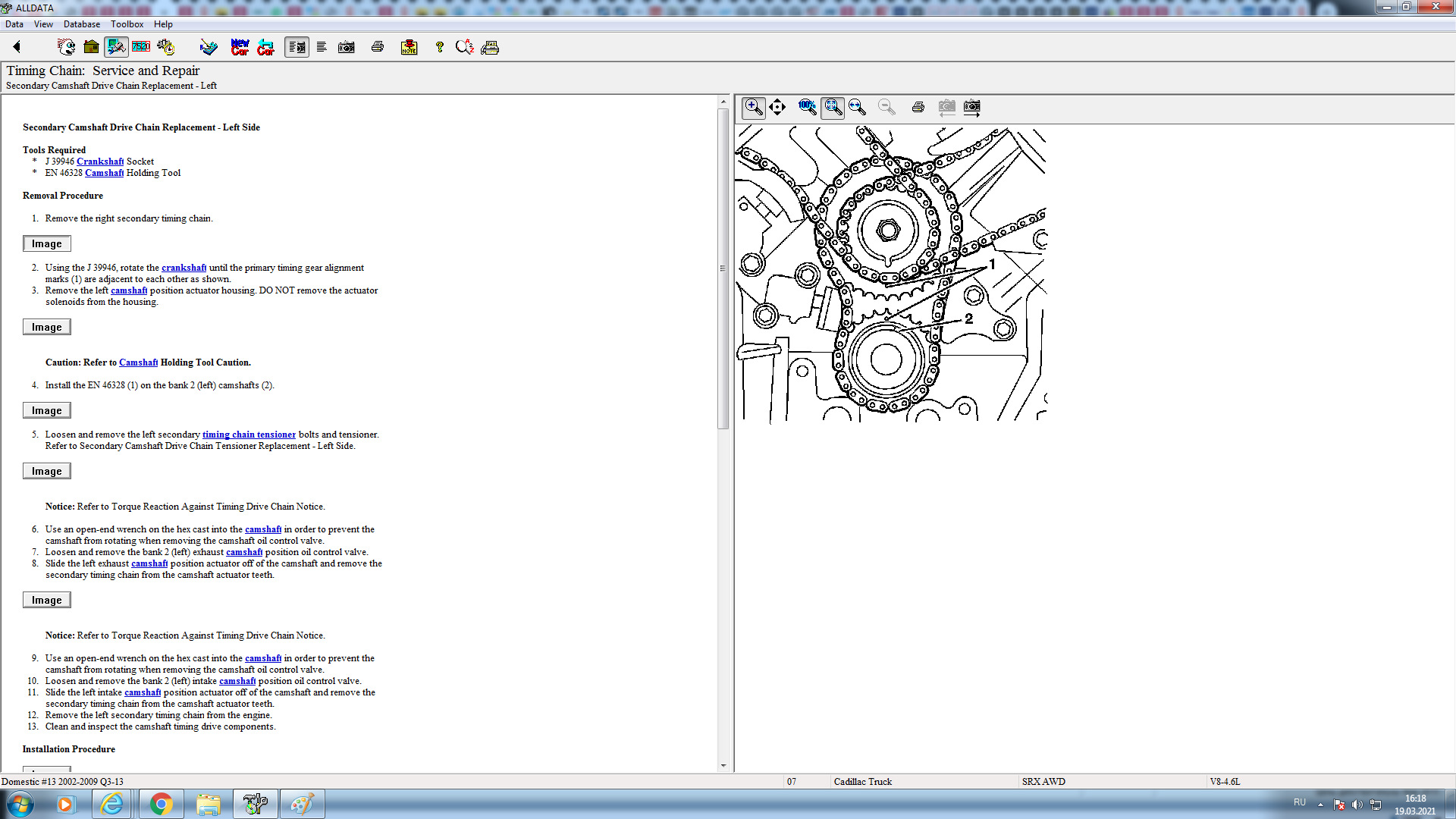Image resolution: width=1456 pixels, height=819 pixels.
Task: Set image zoom to 100%
Action: 807,107
